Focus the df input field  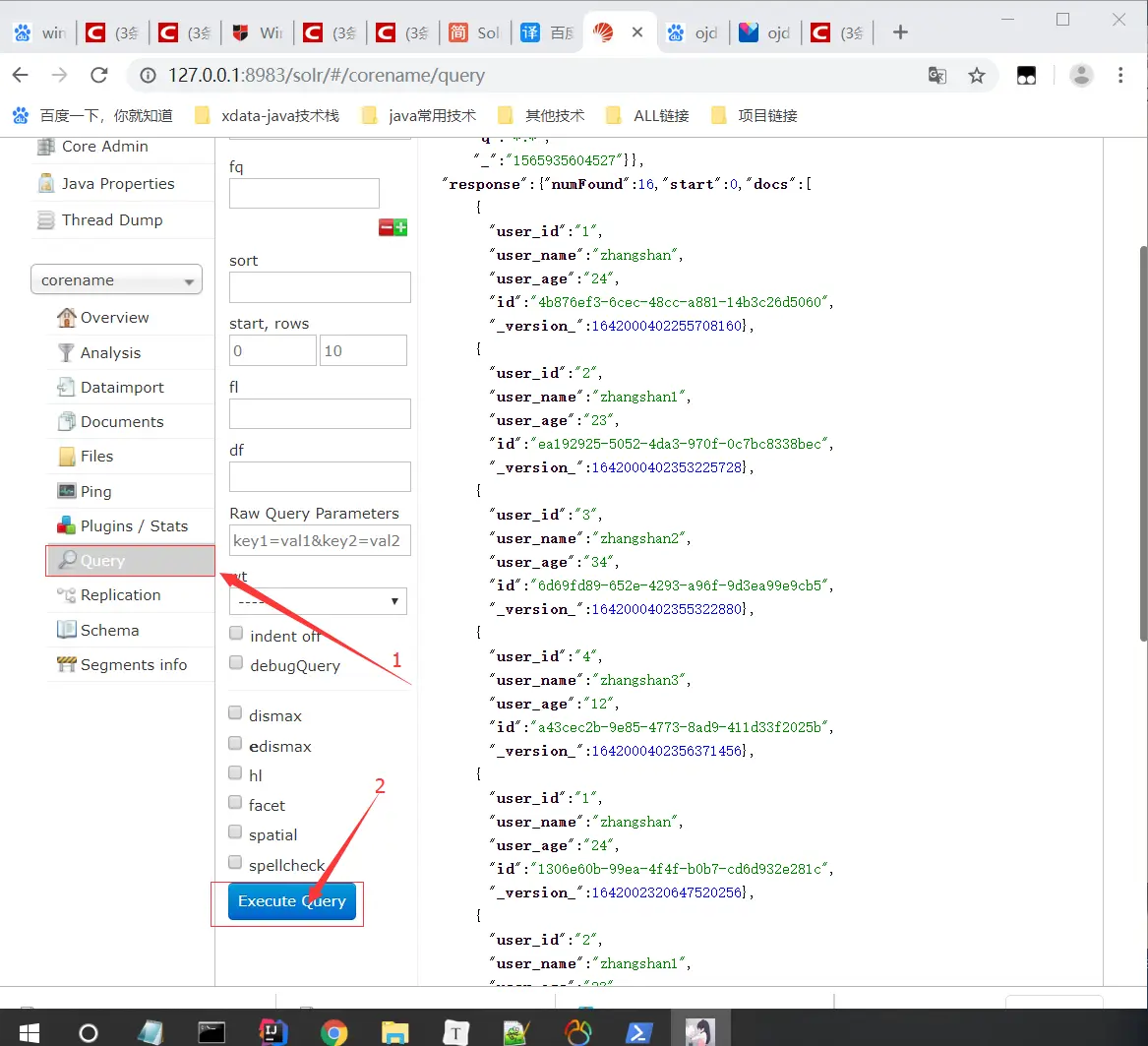[319, 477]
